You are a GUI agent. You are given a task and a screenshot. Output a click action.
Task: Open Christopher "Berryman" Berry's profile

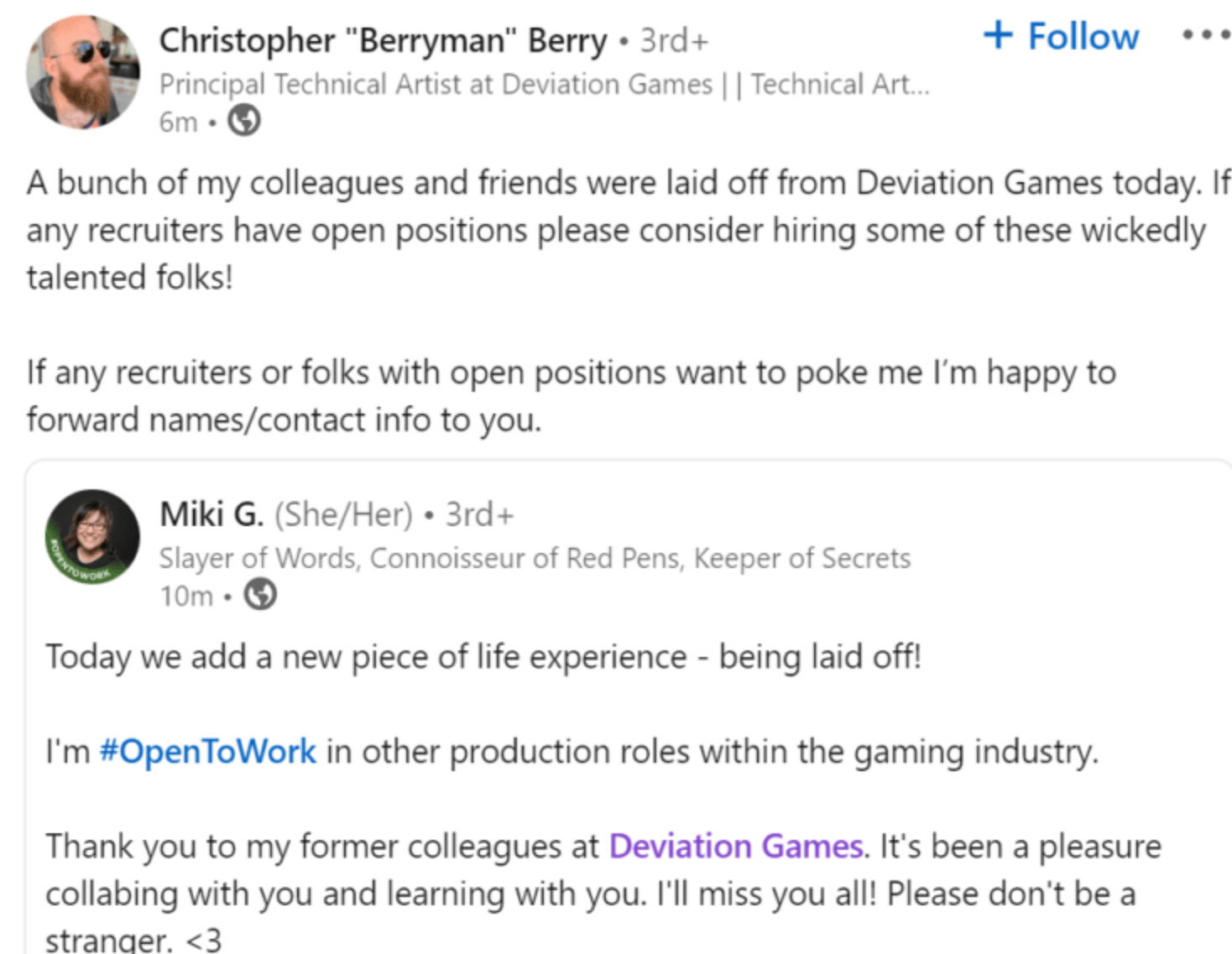[382, 39]
